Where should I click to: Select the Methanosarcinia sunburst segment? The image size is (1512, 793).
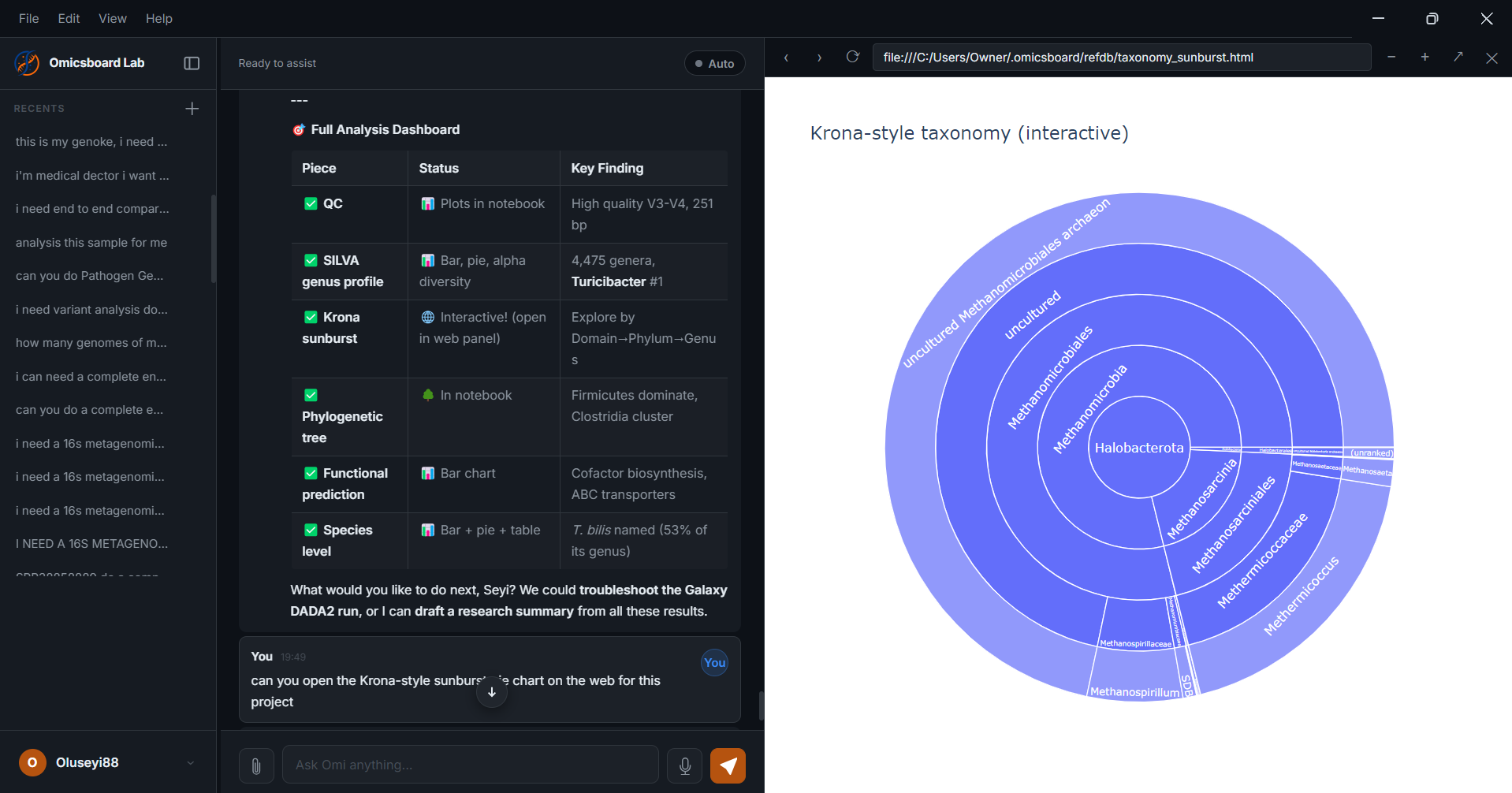click(1201, 499)
